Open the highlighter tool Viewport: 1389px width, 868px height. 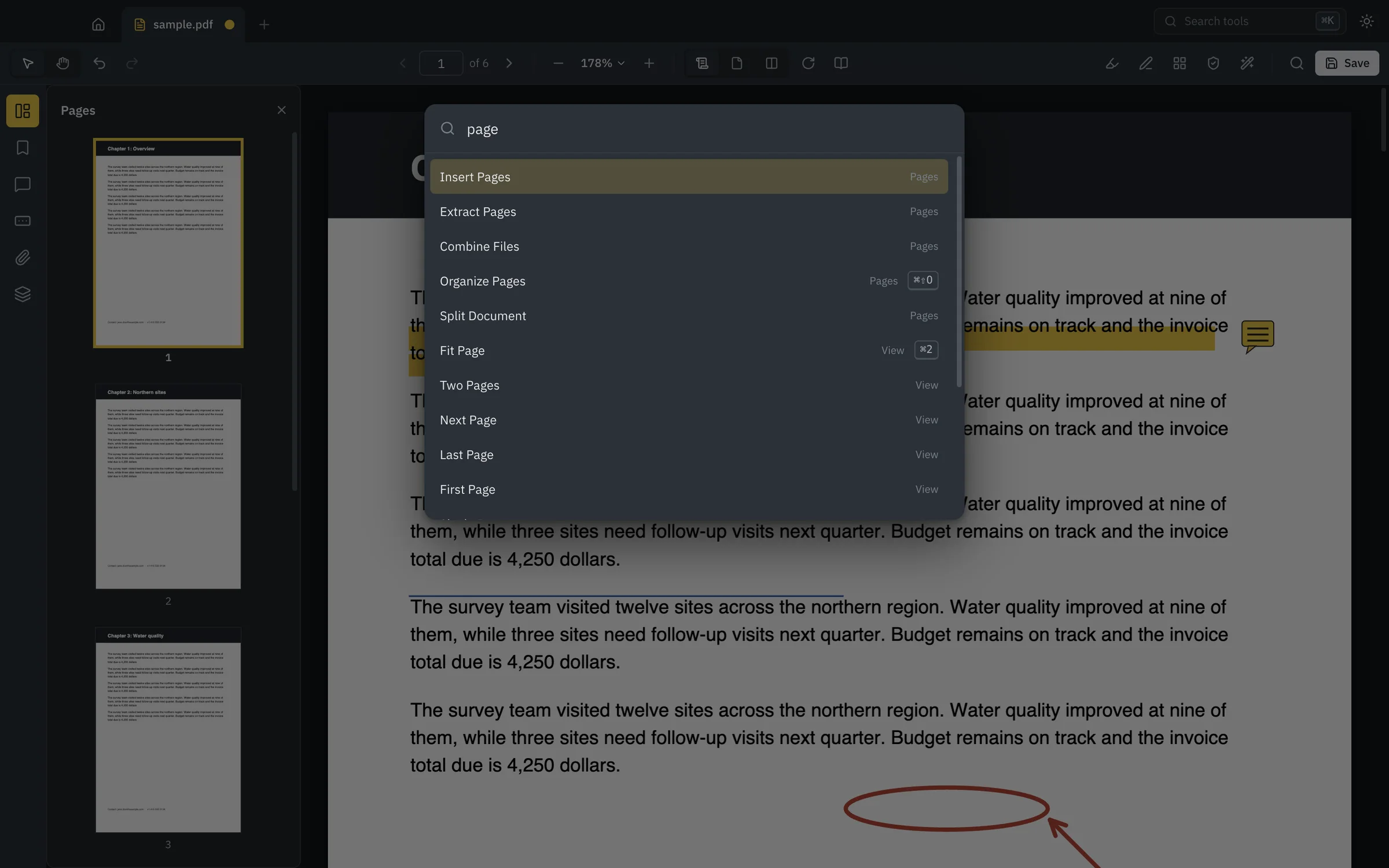1112,63
